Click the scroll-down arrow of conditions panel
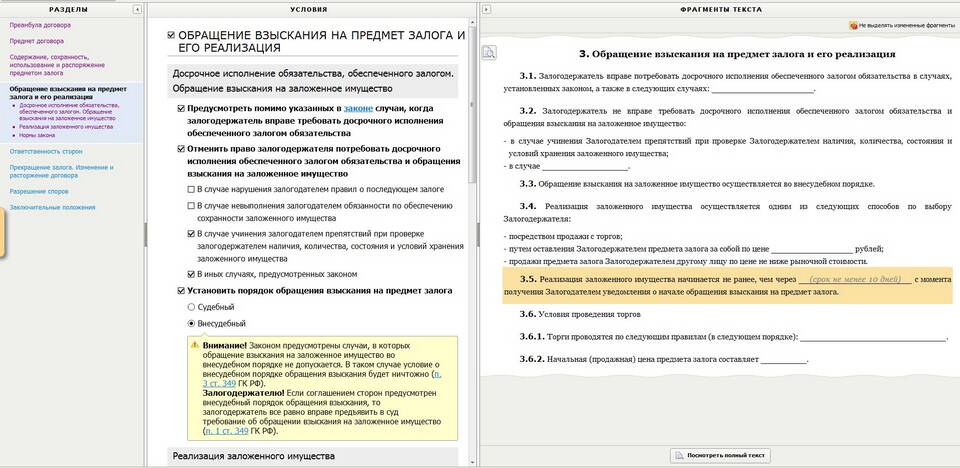 (472, 461)
